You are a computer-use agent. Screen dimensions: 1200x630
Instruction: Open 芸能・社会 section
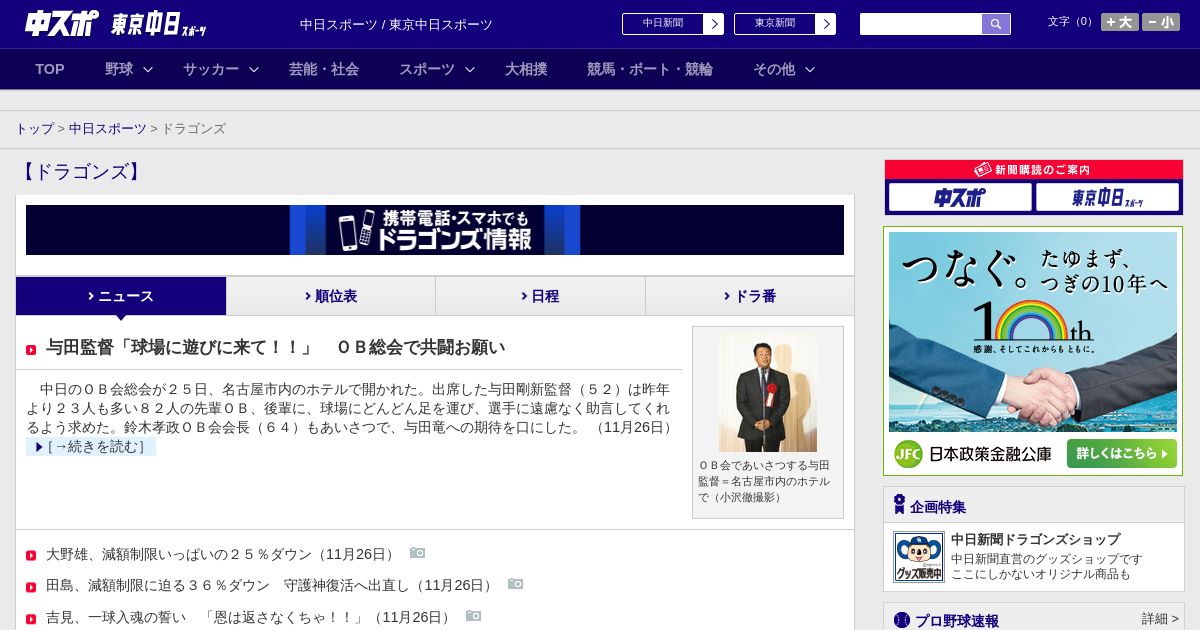(x=324, y=69)
